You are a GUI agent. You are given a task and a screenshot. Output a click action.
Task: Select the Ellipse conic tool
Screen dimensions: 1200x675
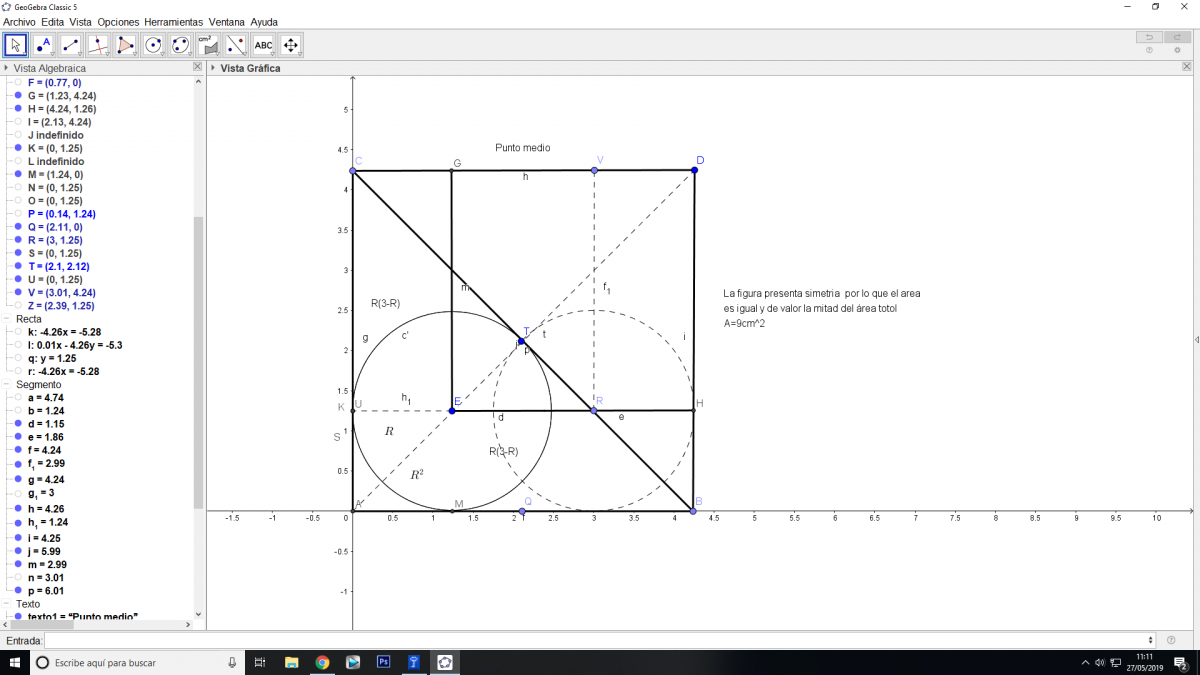coord(181,45)
